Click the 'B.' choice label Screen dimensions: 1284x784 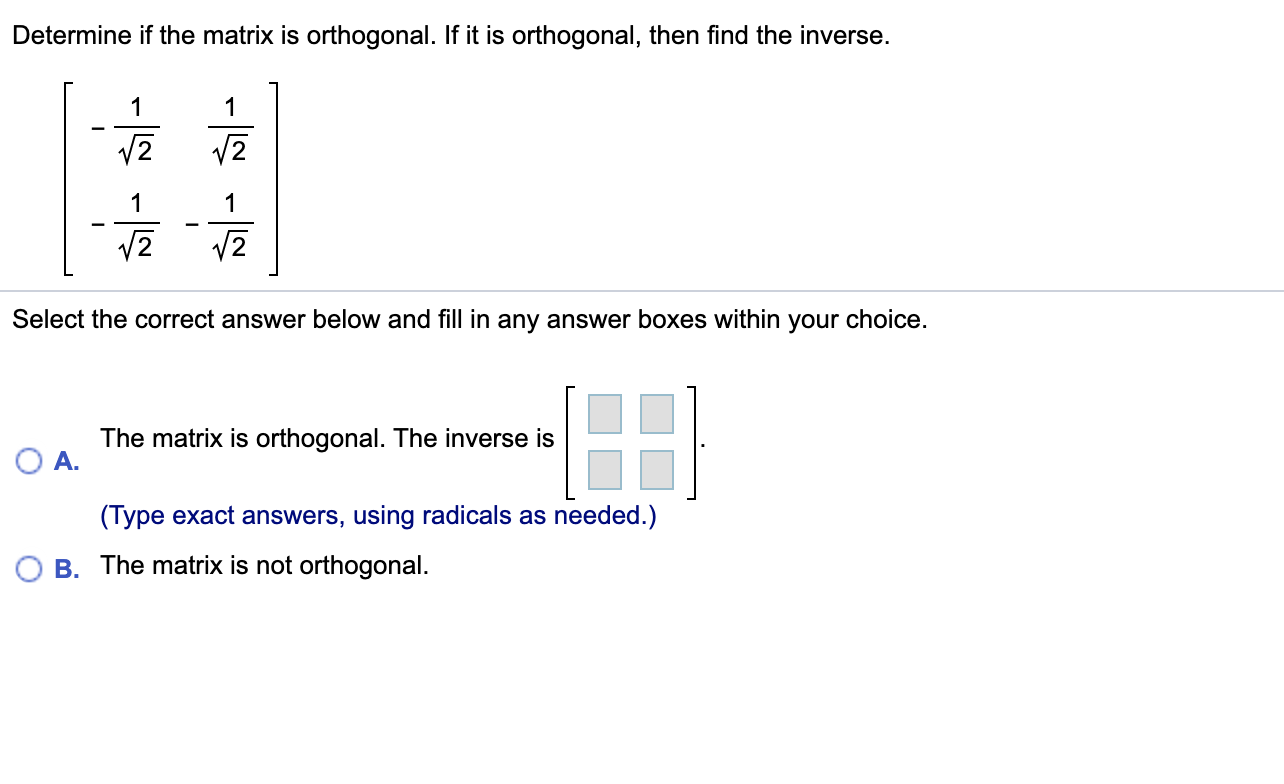(x=66, y=568)
